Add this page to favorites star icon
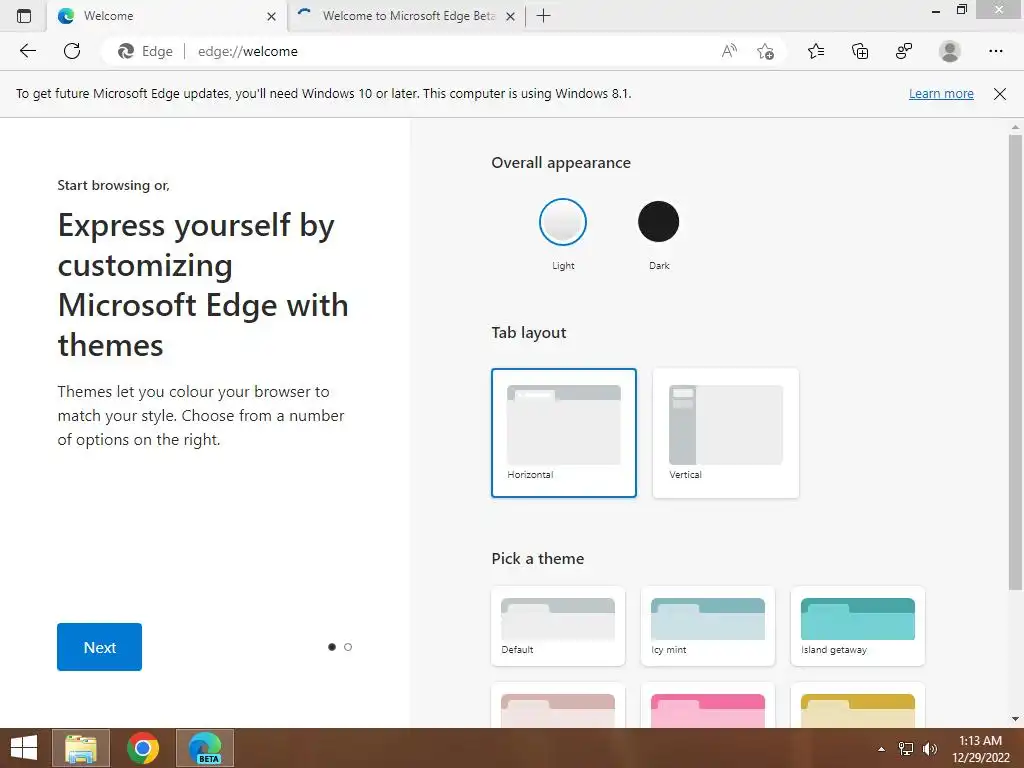The width and height of the screenshot is (1024, 768). pos(765,51)
